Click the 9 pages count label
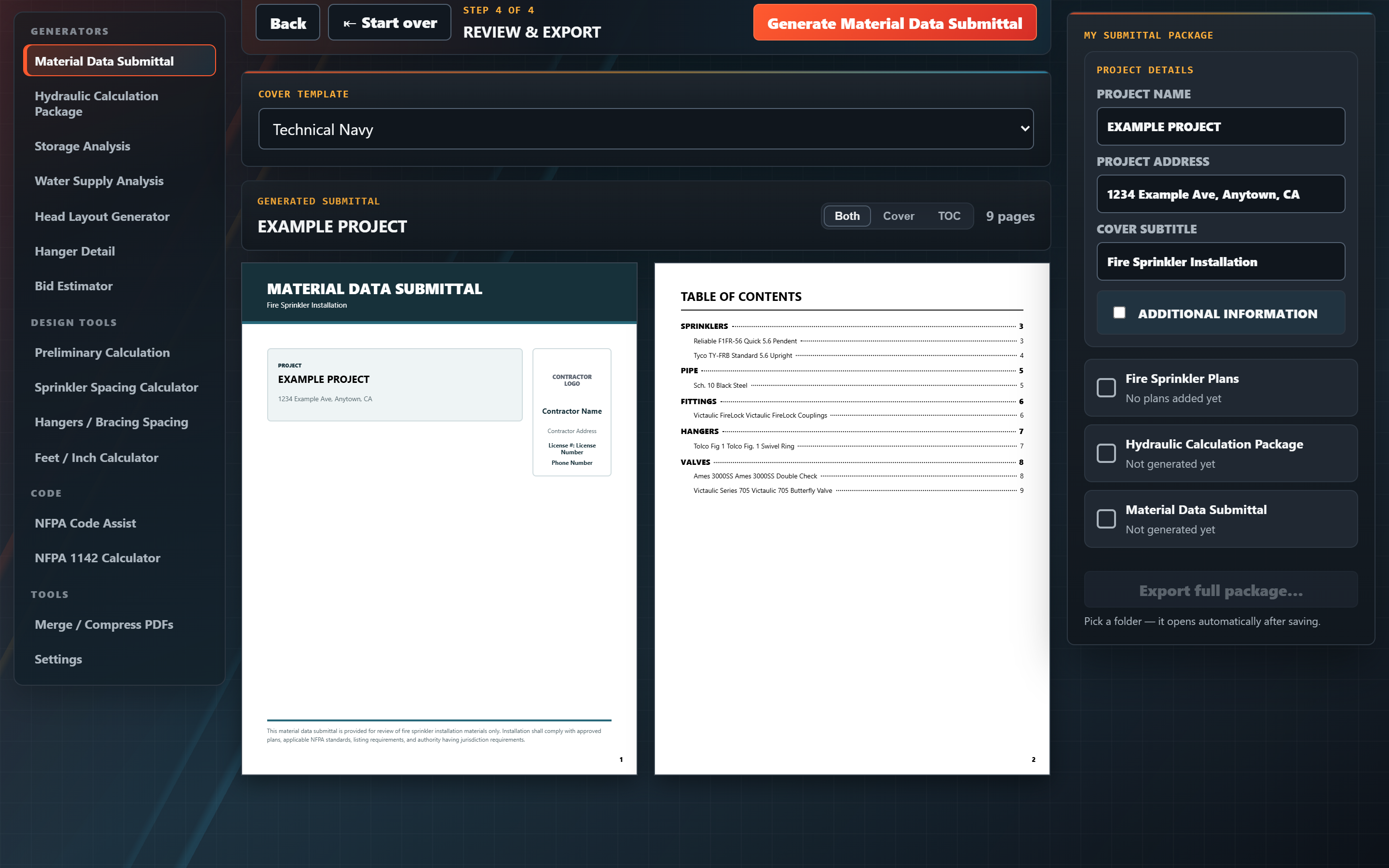Screen dimensions: 1389x868 pyautogui.click(x=1010, y=217)
